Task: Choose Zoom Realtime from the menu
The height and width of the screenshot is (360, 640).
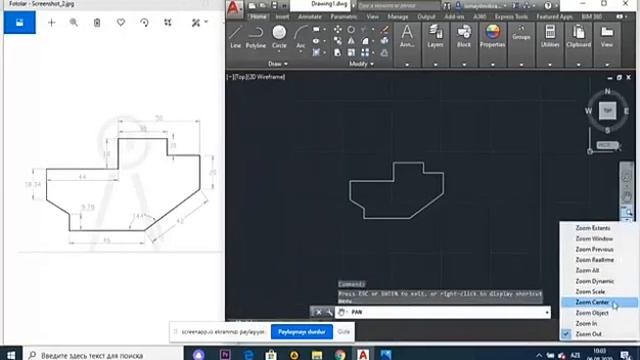Action: tap(594, 260)
